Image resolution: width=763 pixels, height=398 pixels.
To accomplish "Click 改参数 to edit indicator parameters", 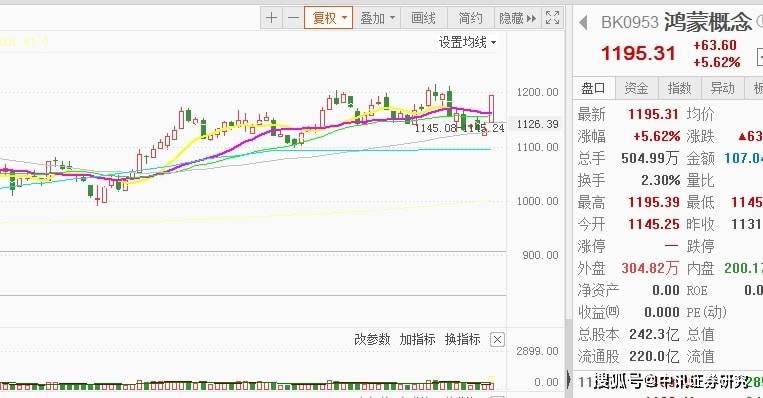I will [x=372, y=339].
